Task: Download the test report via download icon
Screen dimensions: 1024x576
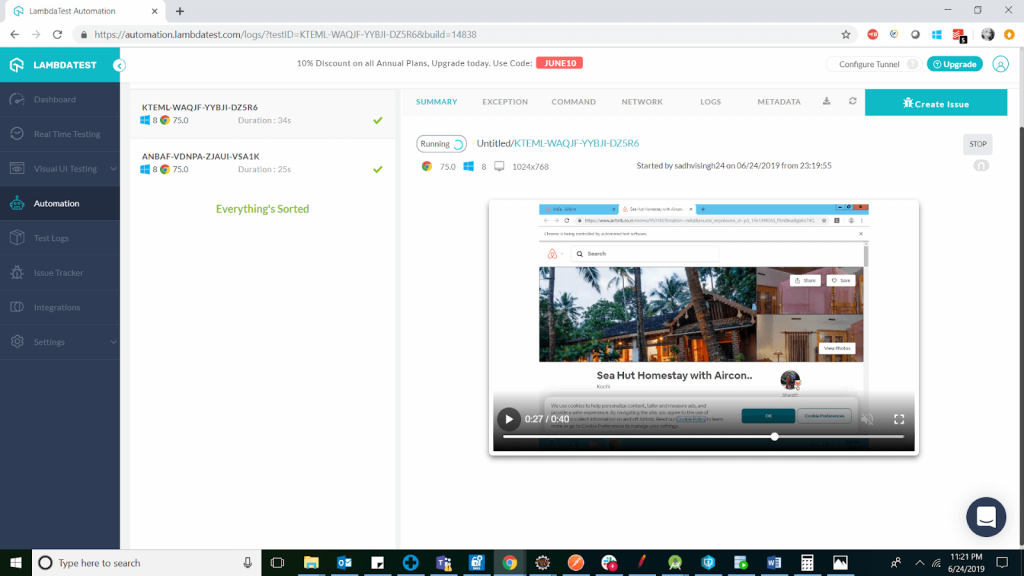Action: pyautogui.click(x=825, y=100)
